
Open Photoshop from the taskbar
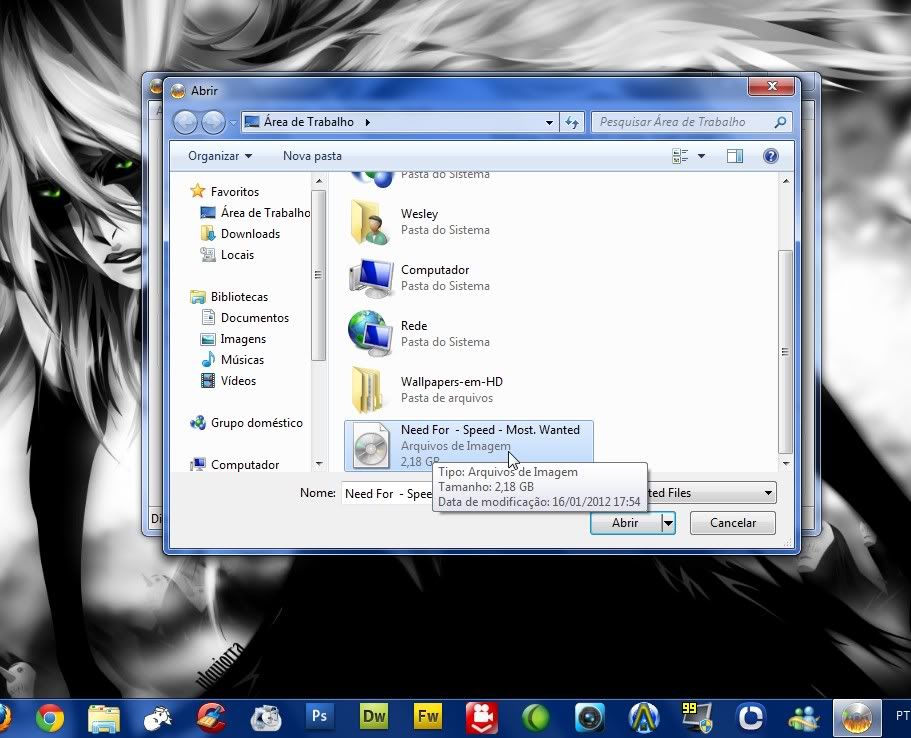(320, 717)
